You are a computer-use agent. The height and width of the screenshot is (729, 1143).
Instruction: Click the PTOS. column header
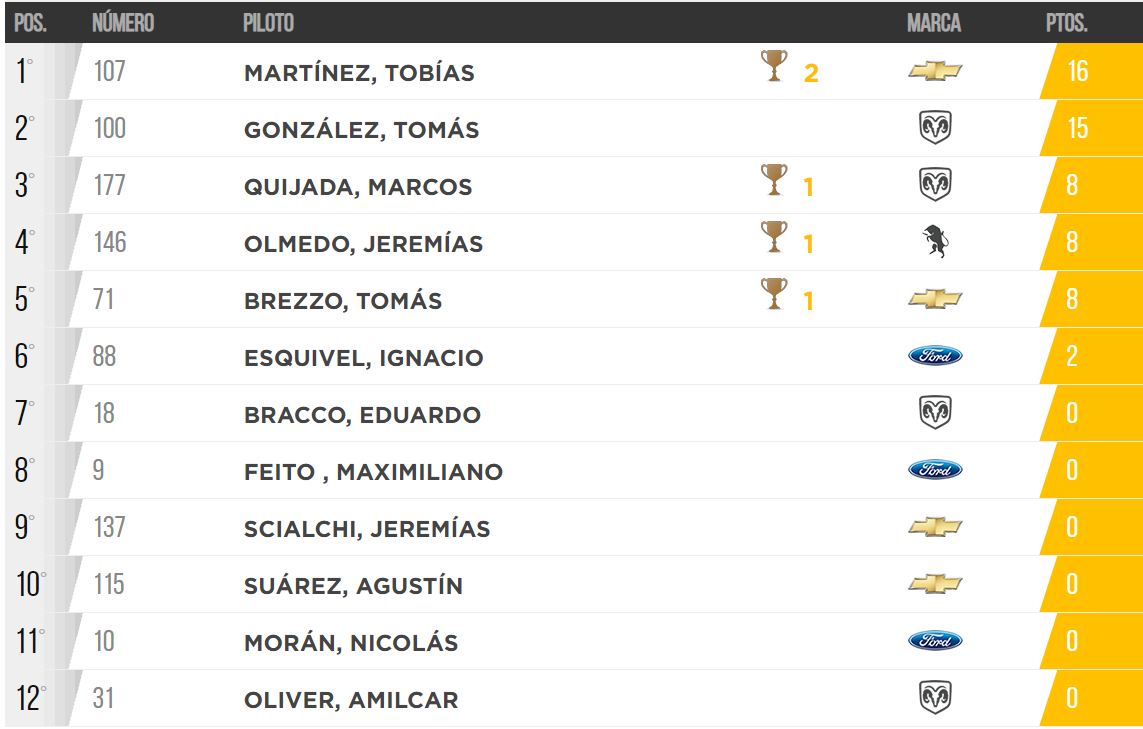(x=1066, y=23)
